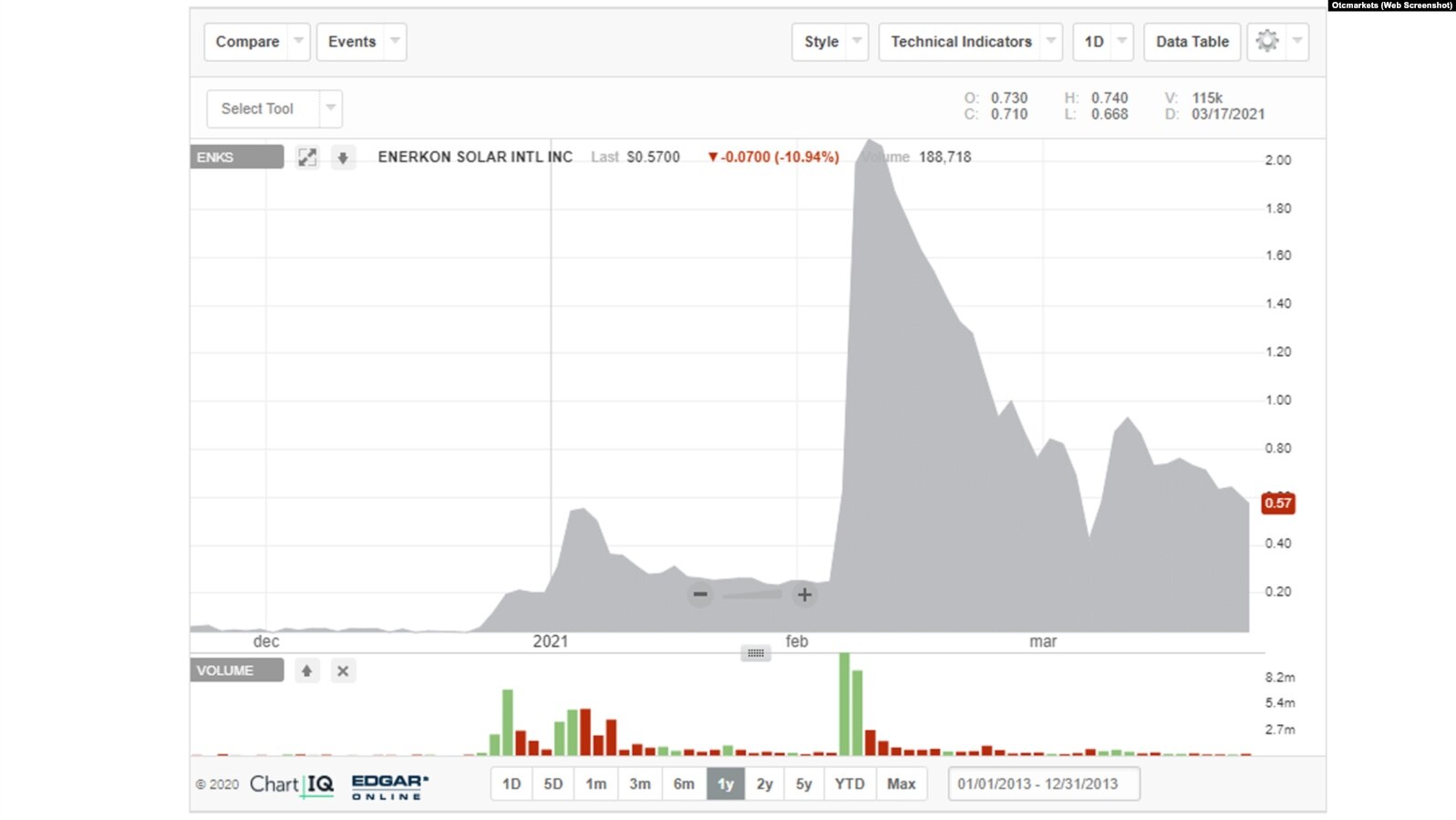Click the ENKS symbol label

click(x=236, y=157)
